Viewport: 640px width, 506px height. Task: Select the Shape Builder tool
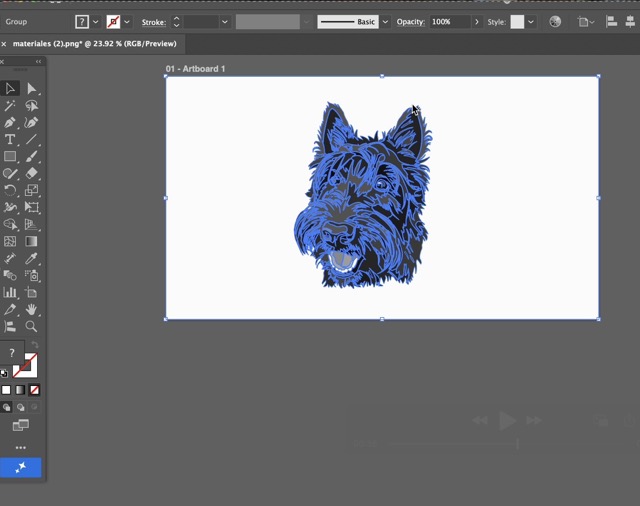click(x=10, y=224)
